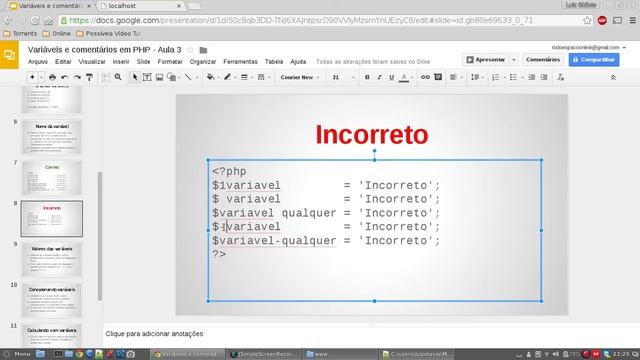640x360 pixels.
Task: Select slide 10 'Concatenando variáveis' thumbnail
Action: coord(52,300)
